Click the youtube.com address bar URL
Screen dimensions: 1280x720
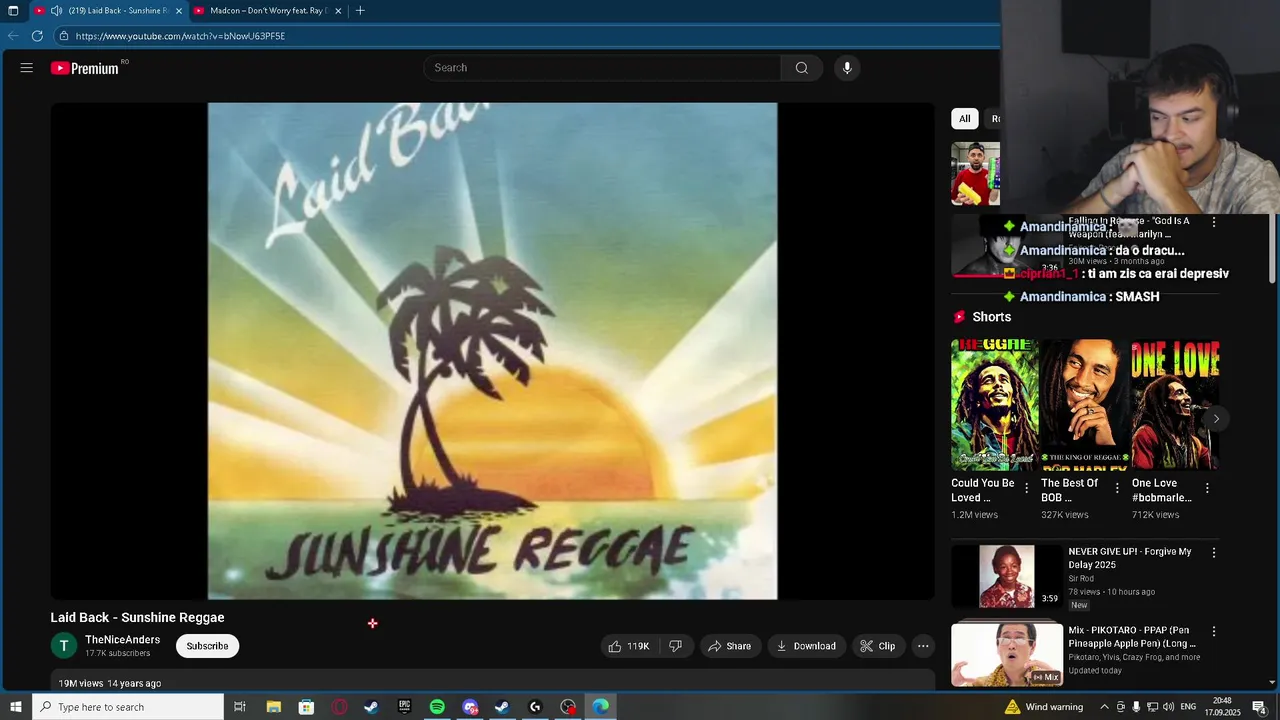(180, 36)
